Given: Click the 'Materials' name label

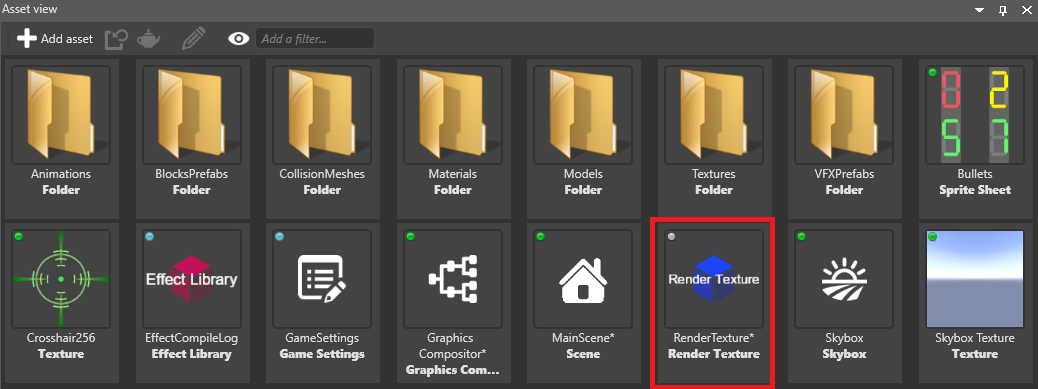Looking at the screenshot, I should 453,174.
